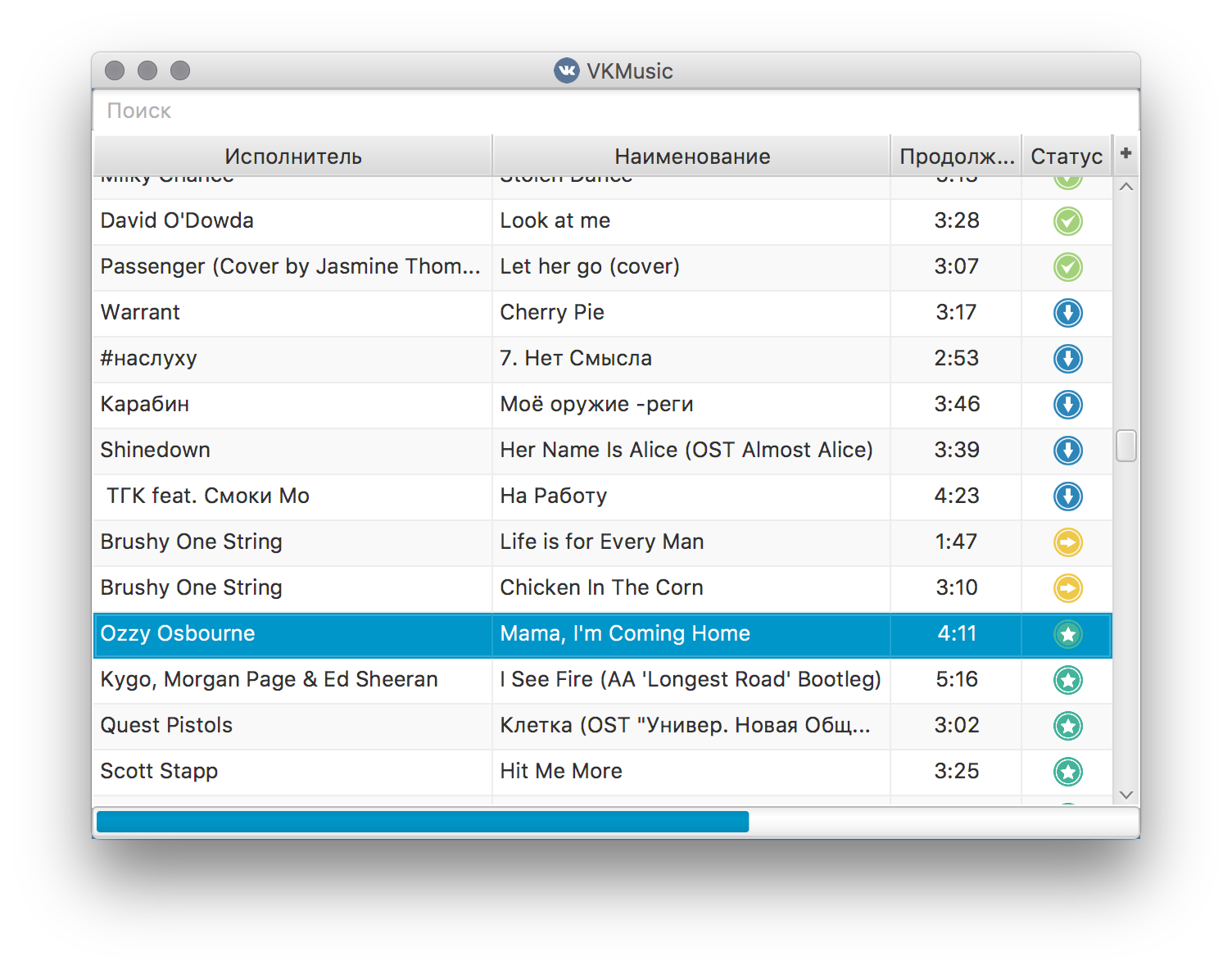Click the vertical scrollbar thumb

(x=1126, y=446)
